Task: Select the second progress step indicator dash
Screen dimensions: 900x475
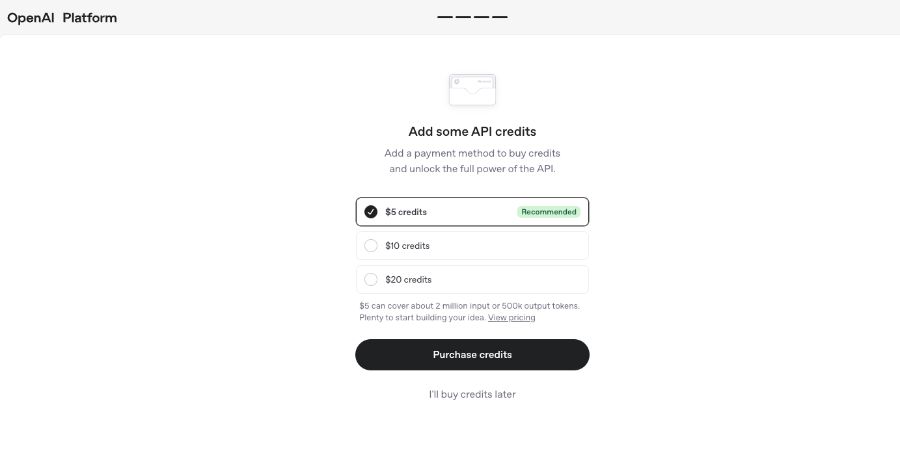Action: [x=463, y=17]
